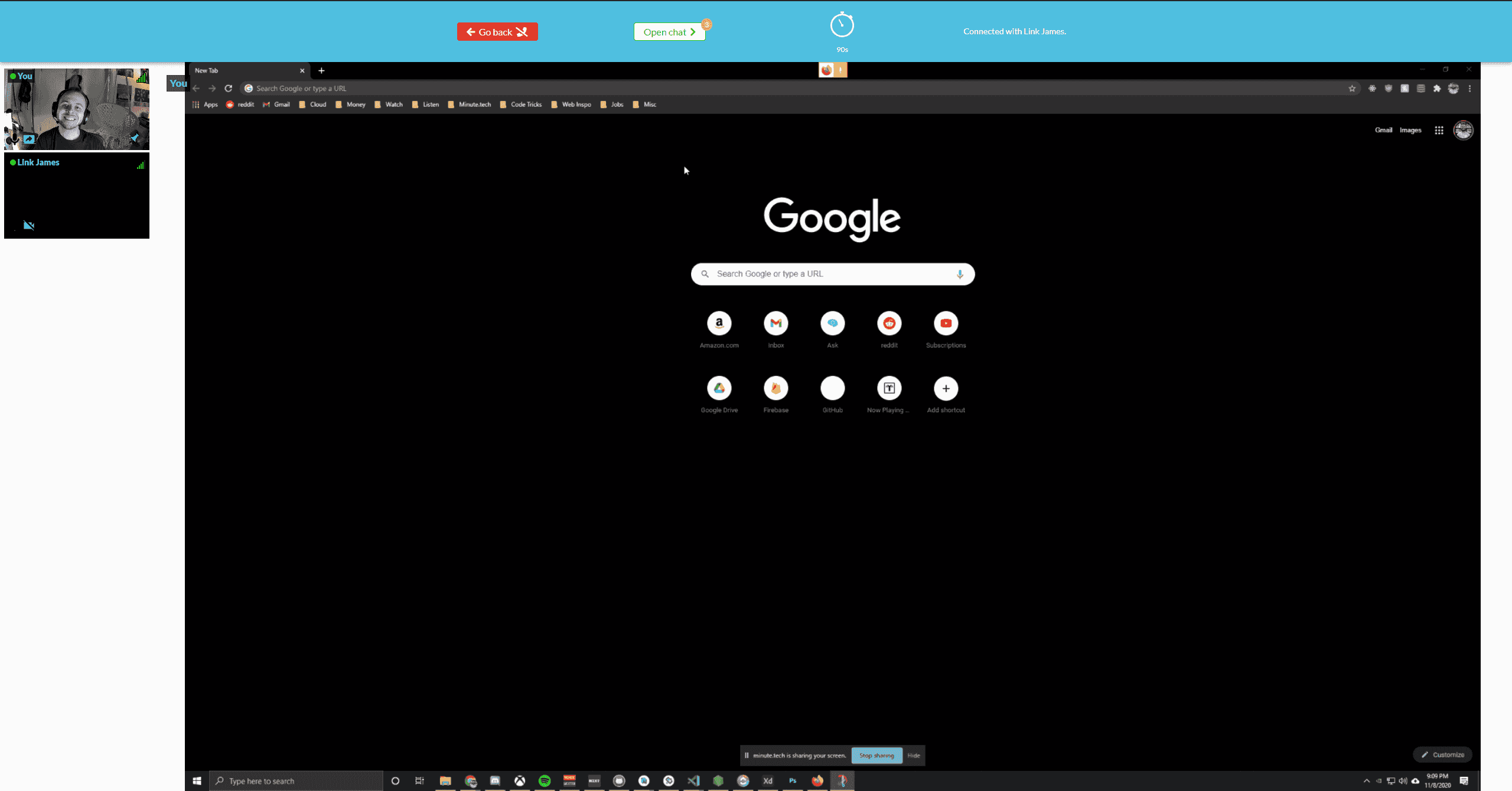Stop sharing screen notification
The width and height of the screenshot is (1512, 791).
coord(876,755)
